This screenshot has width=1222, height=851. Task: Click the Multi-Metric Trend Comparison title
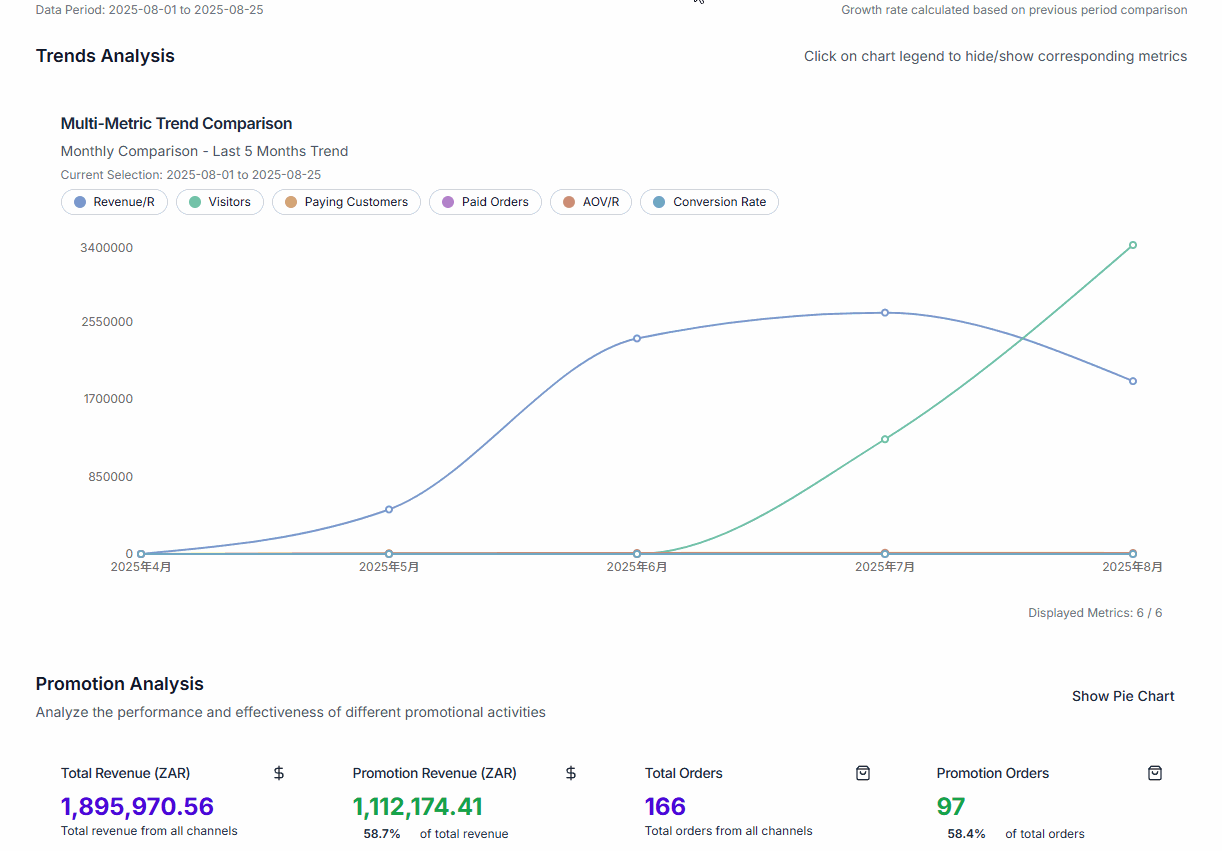[177, 124]
